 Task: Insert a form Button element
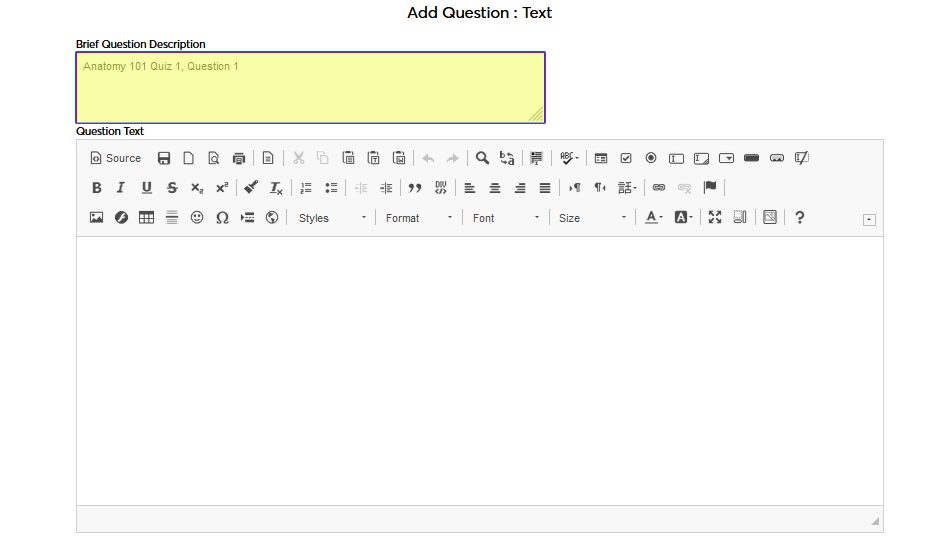click(752, 158)
